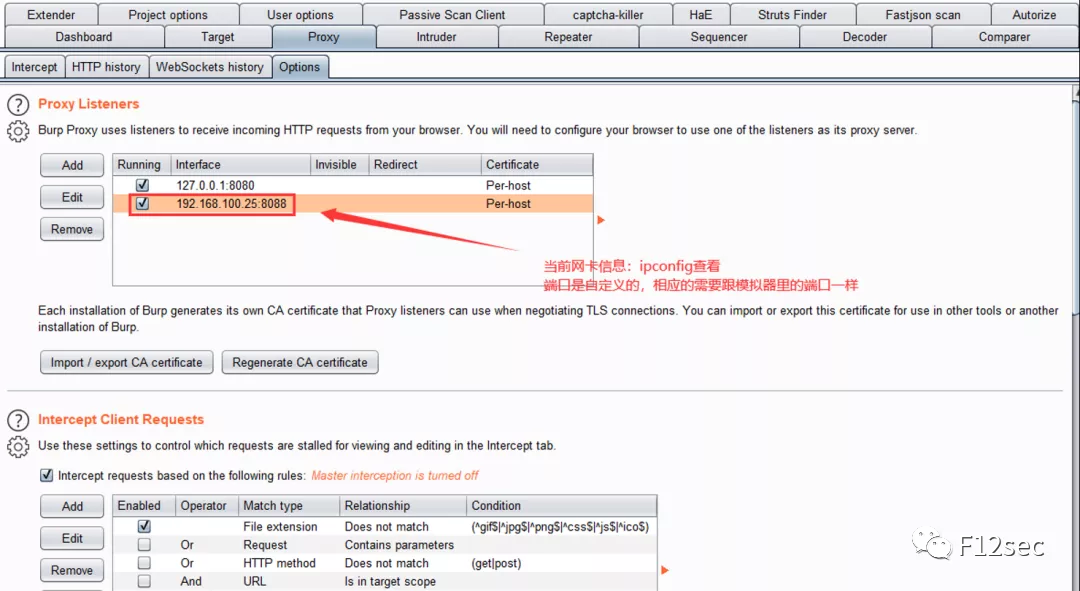The image size is (1080, 591).
Task: Remove the selected intercept rule
Action: 72,570
